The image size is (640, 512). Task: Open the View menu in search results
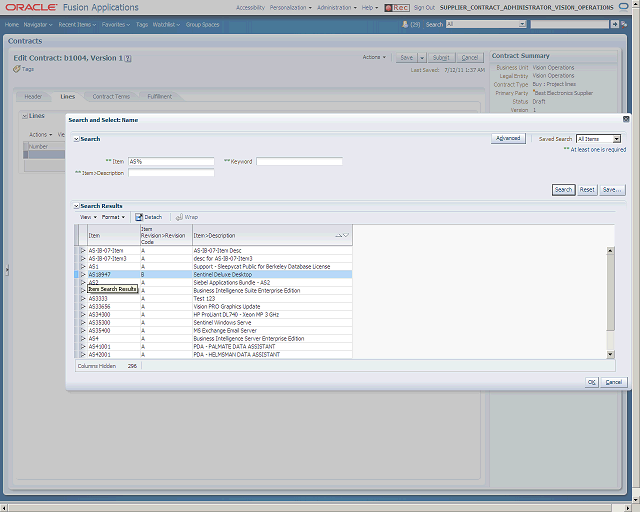[88, 217]
